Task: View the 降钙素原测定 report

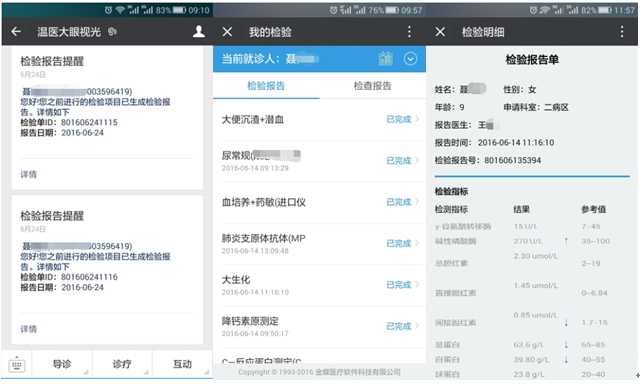Action: (320, 326)
